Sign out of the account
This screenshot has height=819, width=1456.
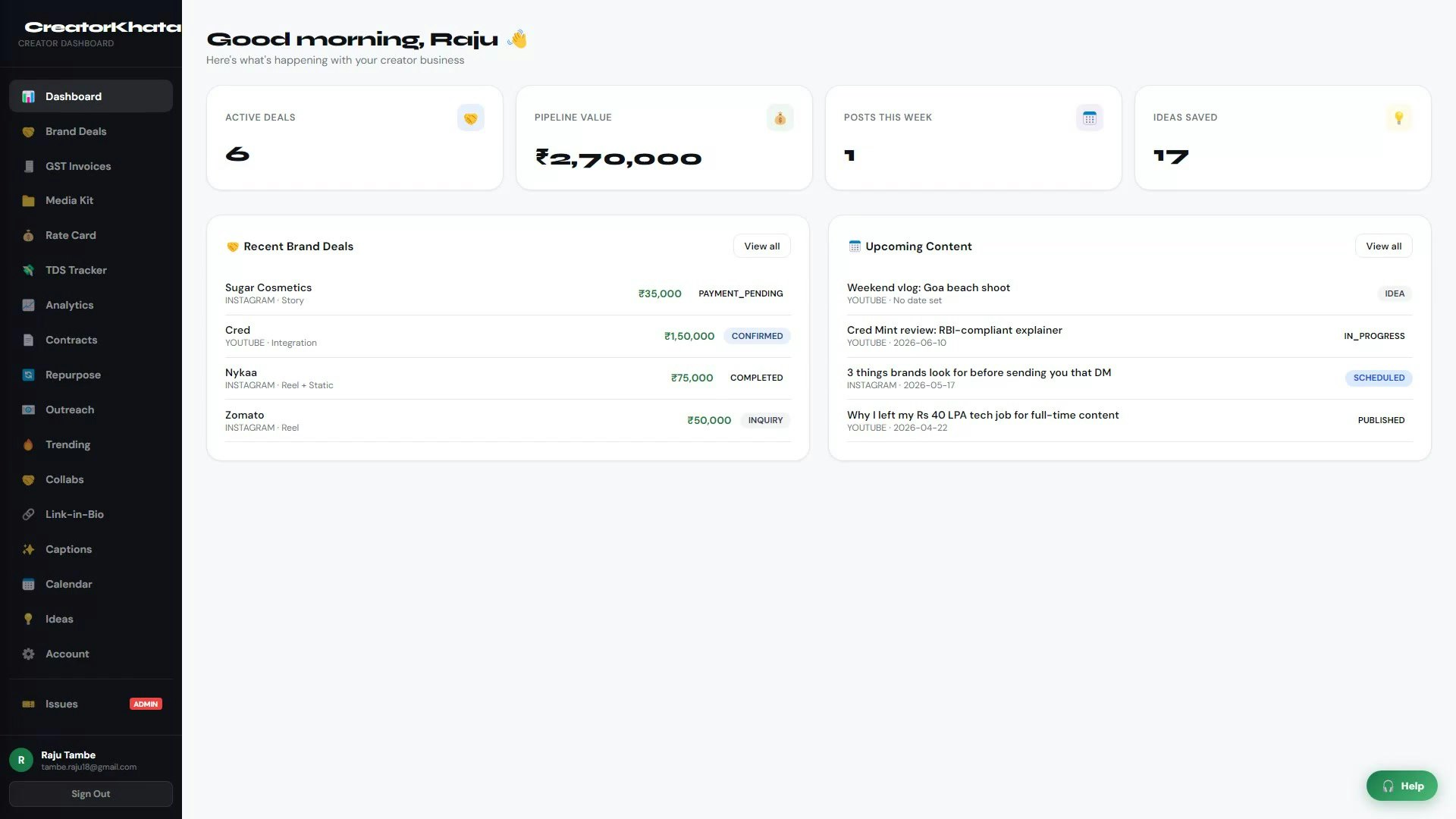pos(91,794)
